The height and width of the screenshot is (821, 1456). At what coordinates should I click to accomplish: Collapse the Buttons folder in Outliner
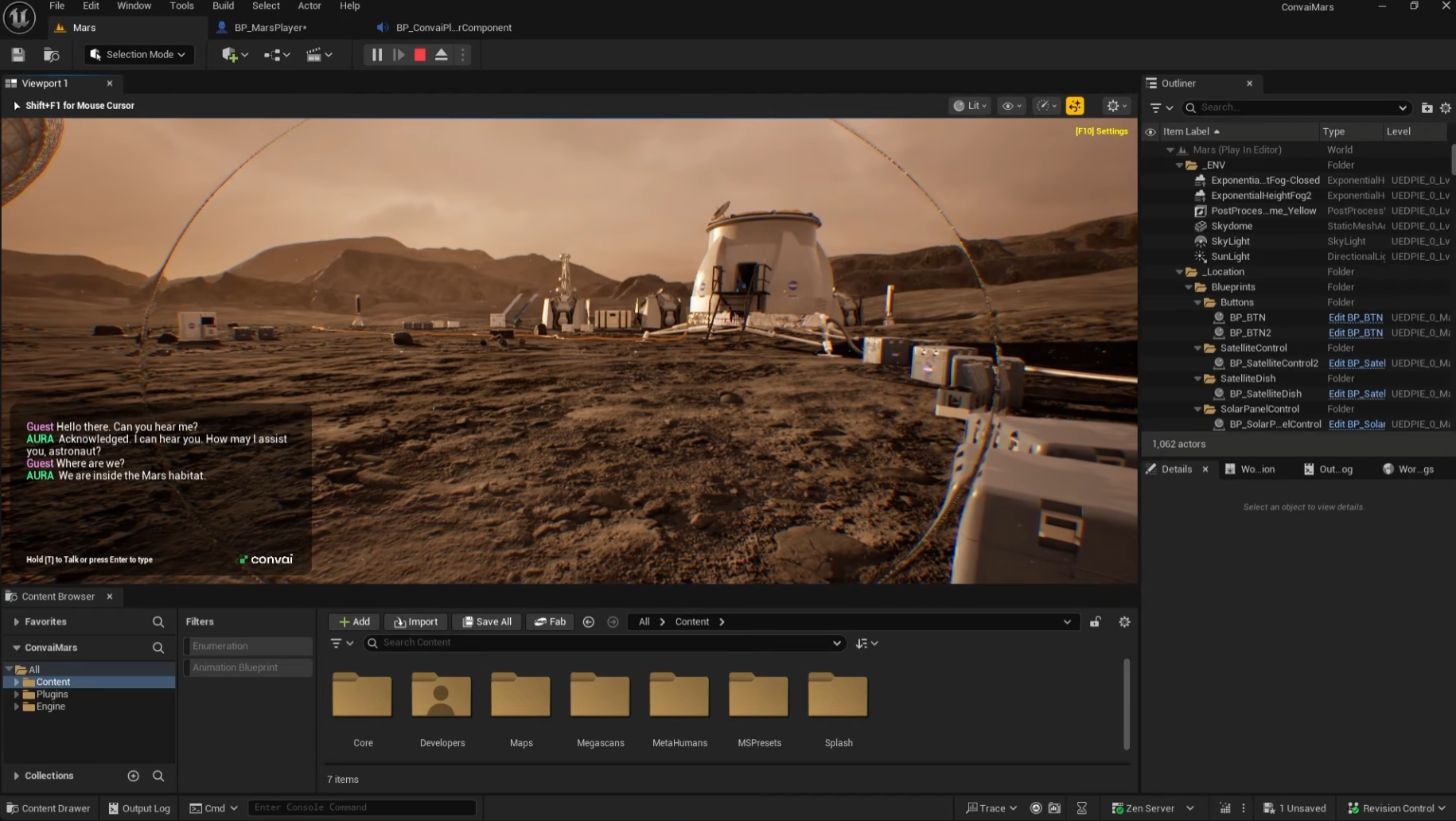[1198, 302]
